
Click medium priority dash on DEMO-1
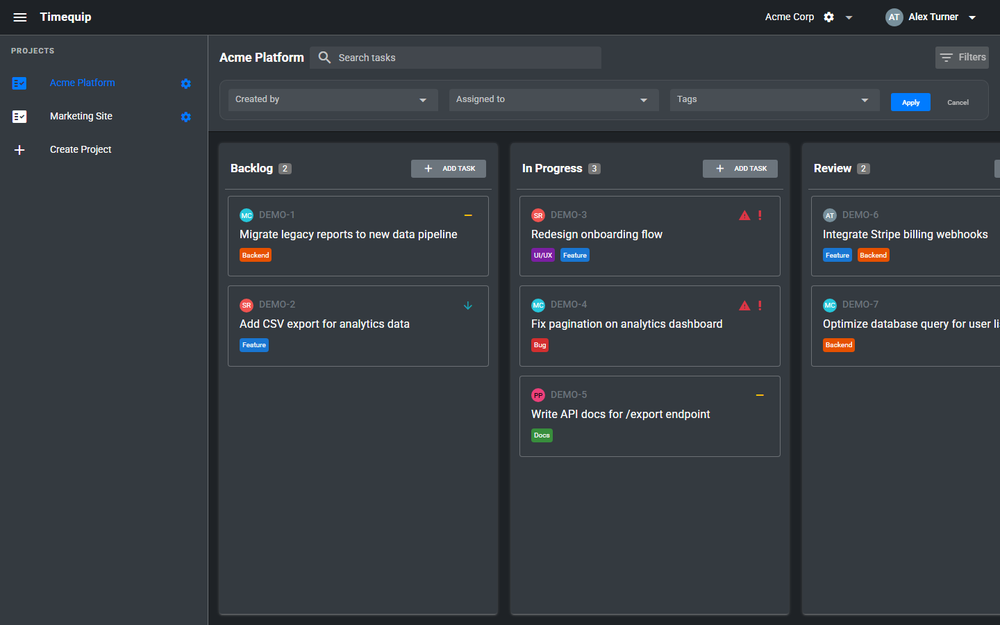468,216
